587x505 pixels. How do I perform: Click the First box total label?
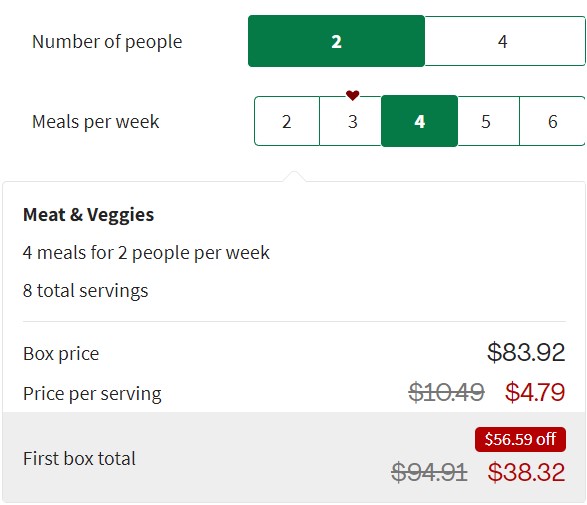click(x=79, y=459)
